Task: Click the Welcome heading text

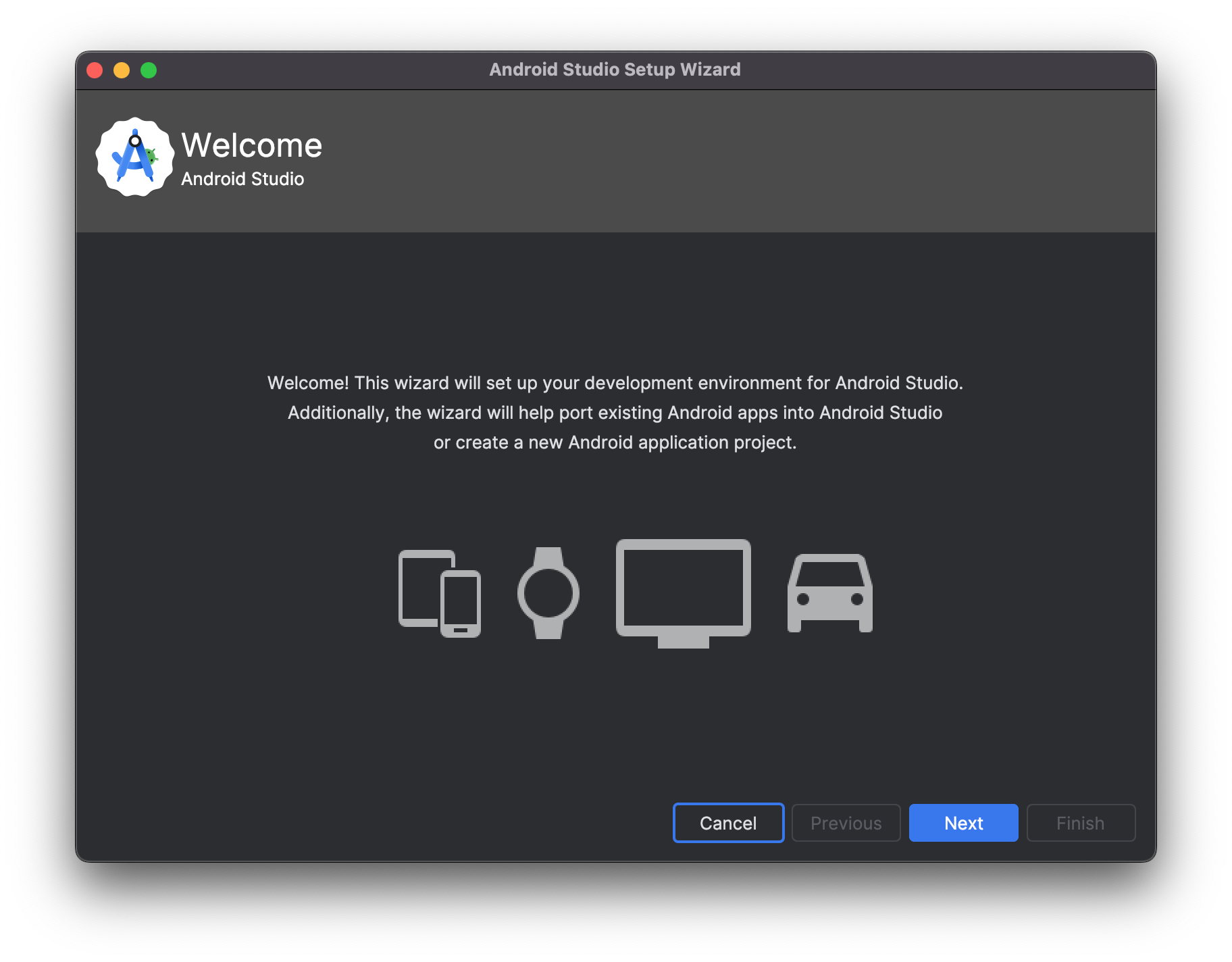Action: 252,145
